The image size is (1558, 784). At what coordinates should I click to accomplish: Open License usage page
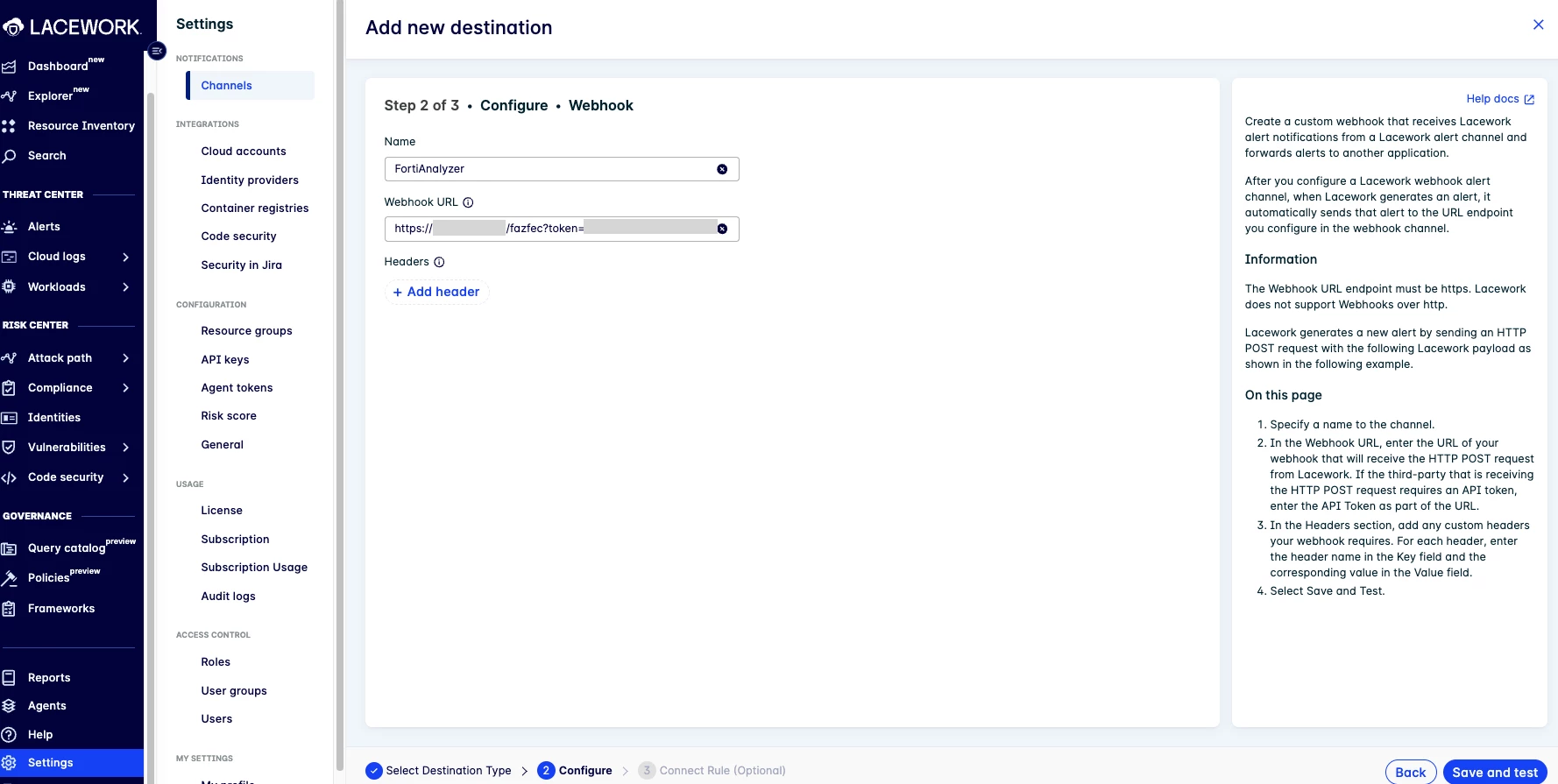(x=222, y=511)
